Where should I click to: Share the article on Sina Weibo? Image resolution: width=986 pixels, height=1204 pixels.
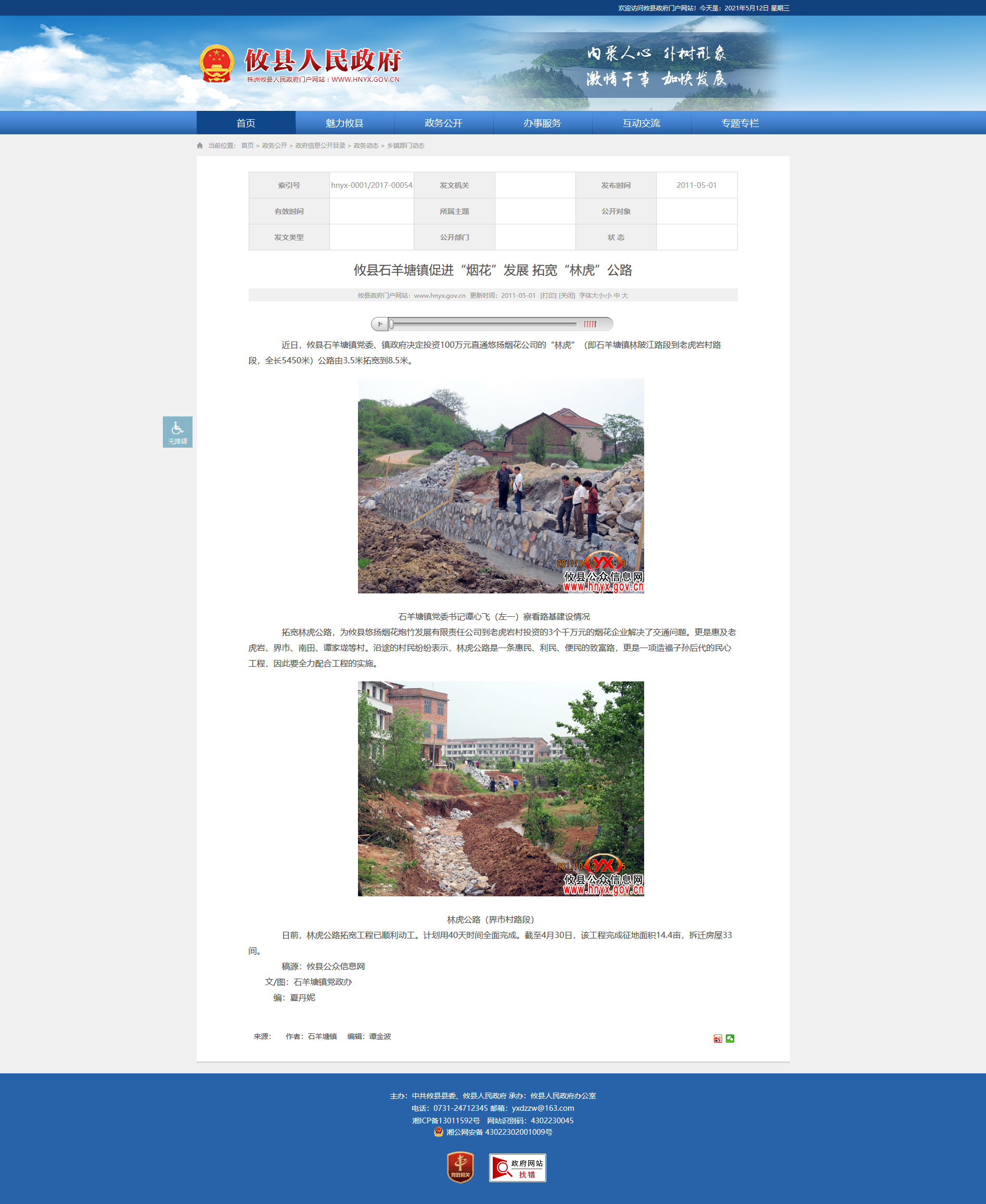pos(718,1038)
